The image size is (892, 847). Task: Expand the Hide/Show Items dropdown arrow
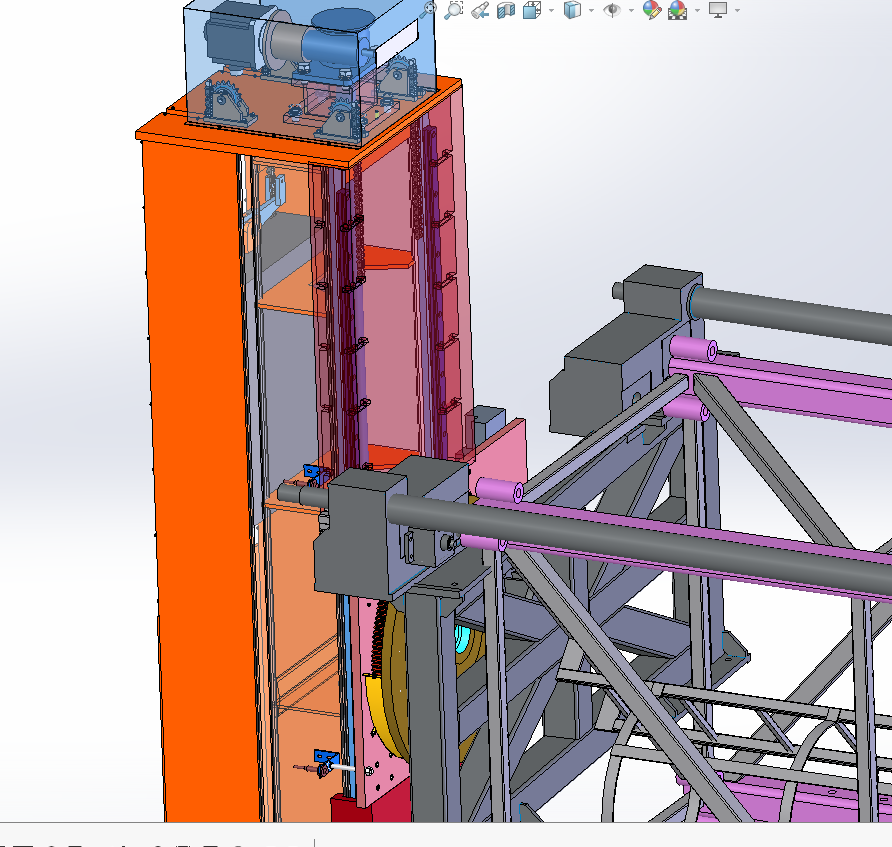(x=631, y=10)
